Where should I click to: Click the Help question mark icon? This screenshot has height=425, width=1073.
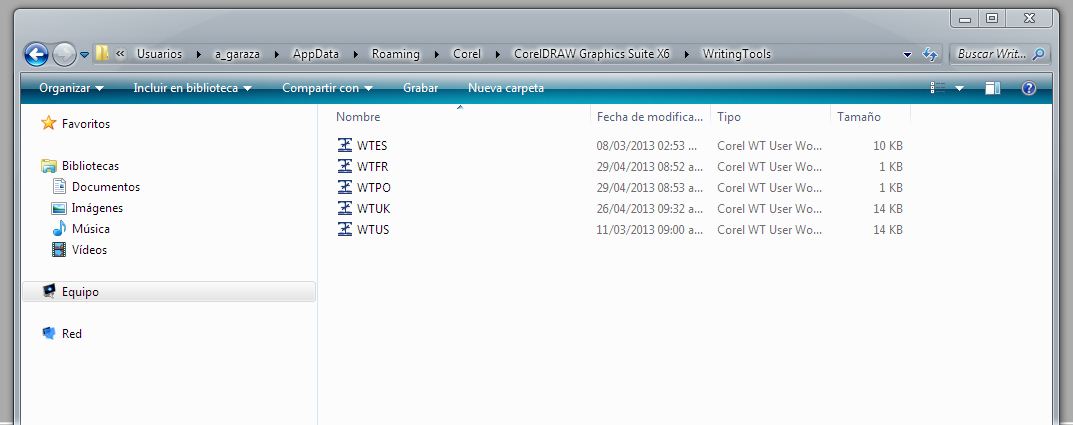tap(1028, 88)
